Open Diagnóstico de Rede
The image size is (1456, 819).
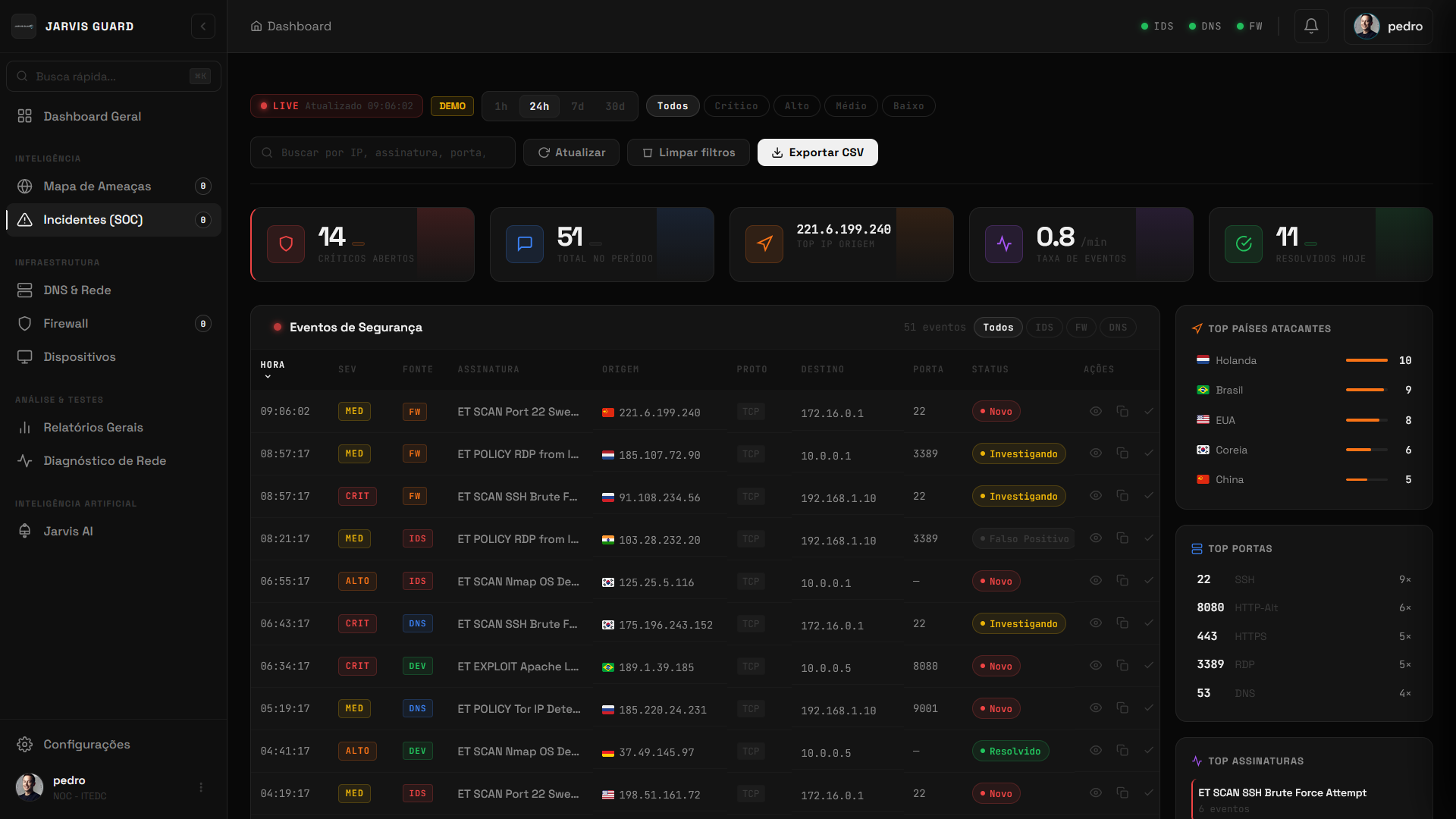click(105, 461)
